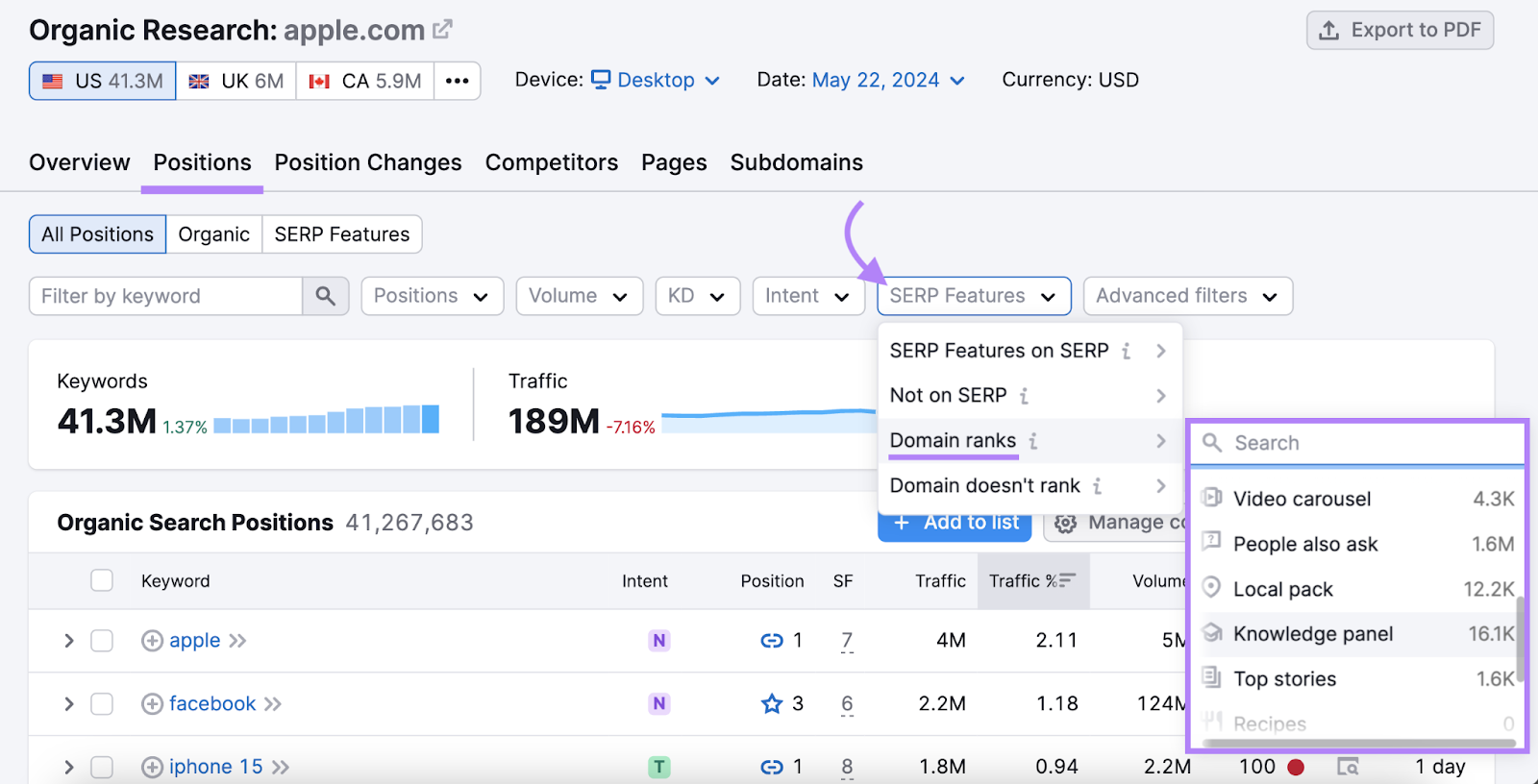Click the Export to PDF button

[x=1400, y=30]
